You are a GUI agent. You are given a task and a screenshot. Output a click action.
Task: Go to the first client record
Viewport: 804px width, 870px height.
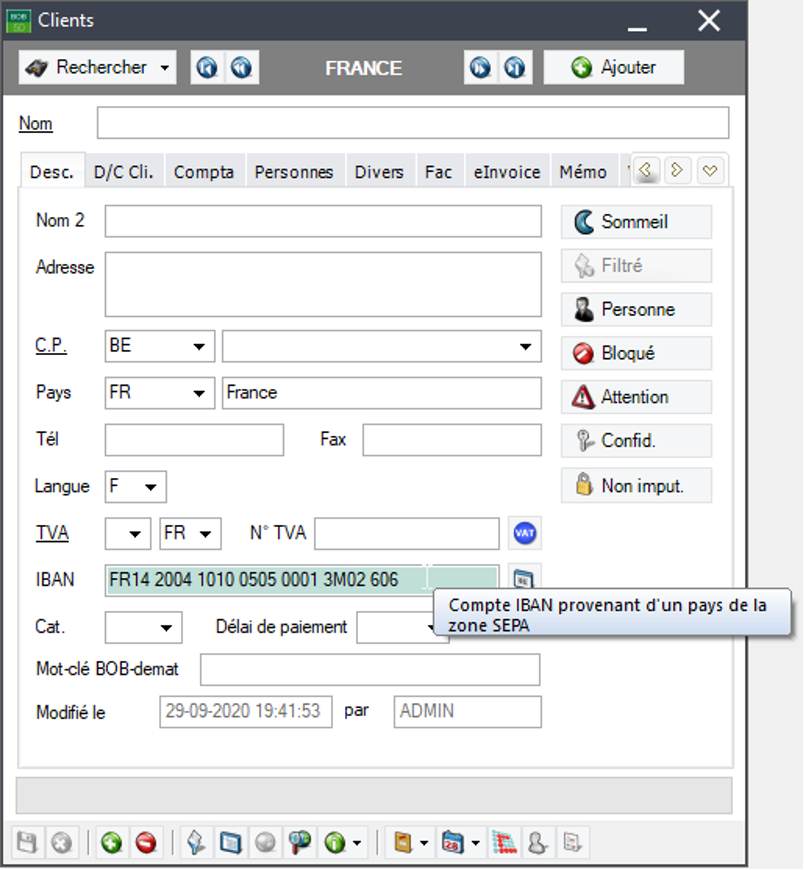coord(207,68)
